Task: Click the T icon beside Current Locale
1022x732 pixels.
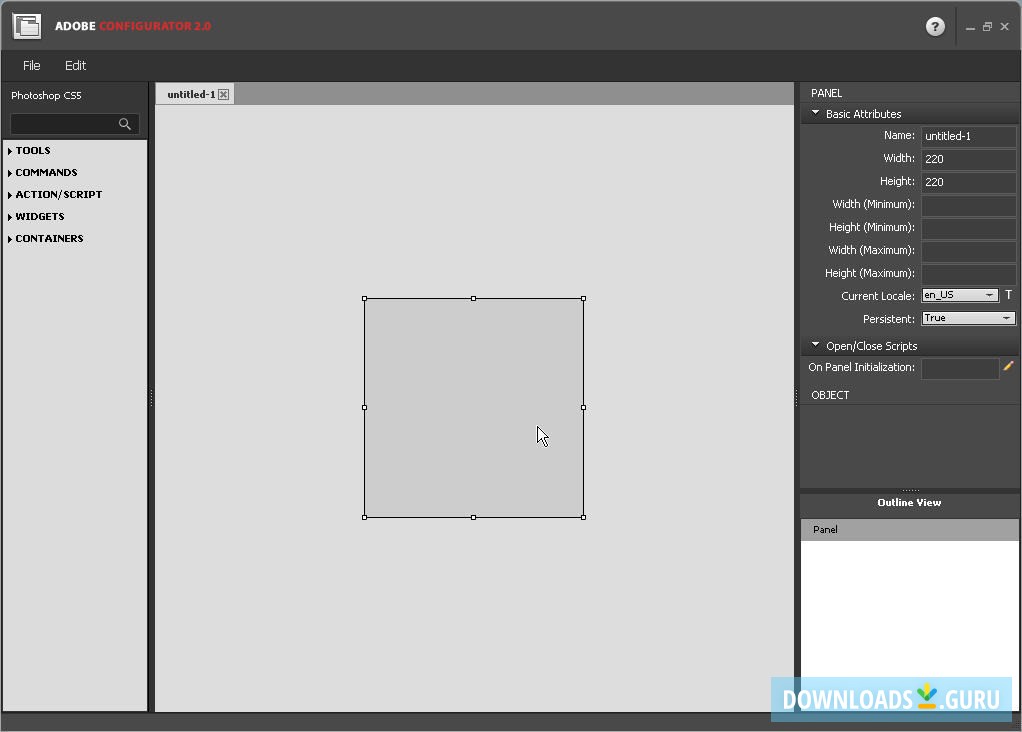Action: (x=1008, y=295)
